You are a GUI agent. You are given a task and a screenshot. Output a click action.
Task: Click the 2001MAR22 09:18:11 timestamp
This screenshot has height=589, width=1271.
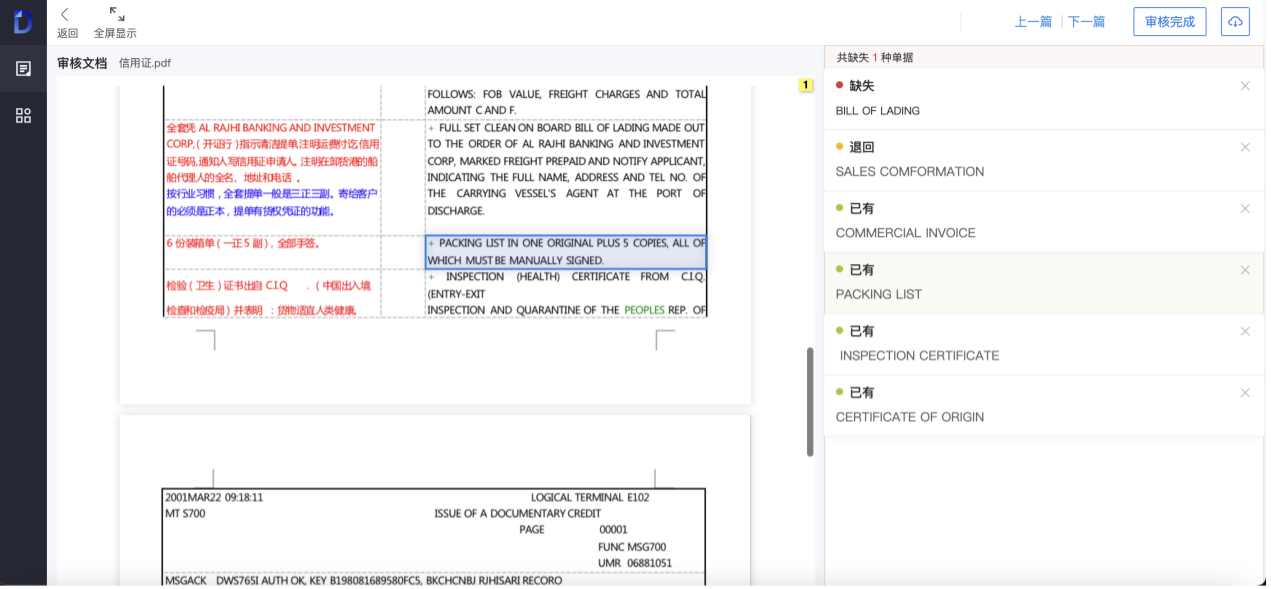pos(214,497)
